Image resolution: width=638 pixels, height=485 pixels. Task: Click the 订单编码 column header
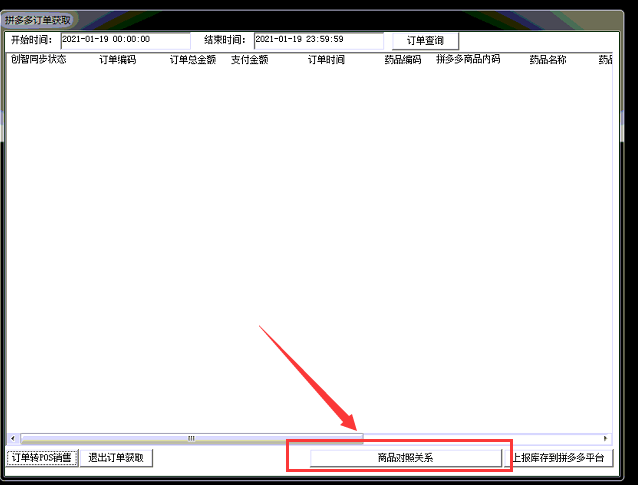[x=118, y=60]
